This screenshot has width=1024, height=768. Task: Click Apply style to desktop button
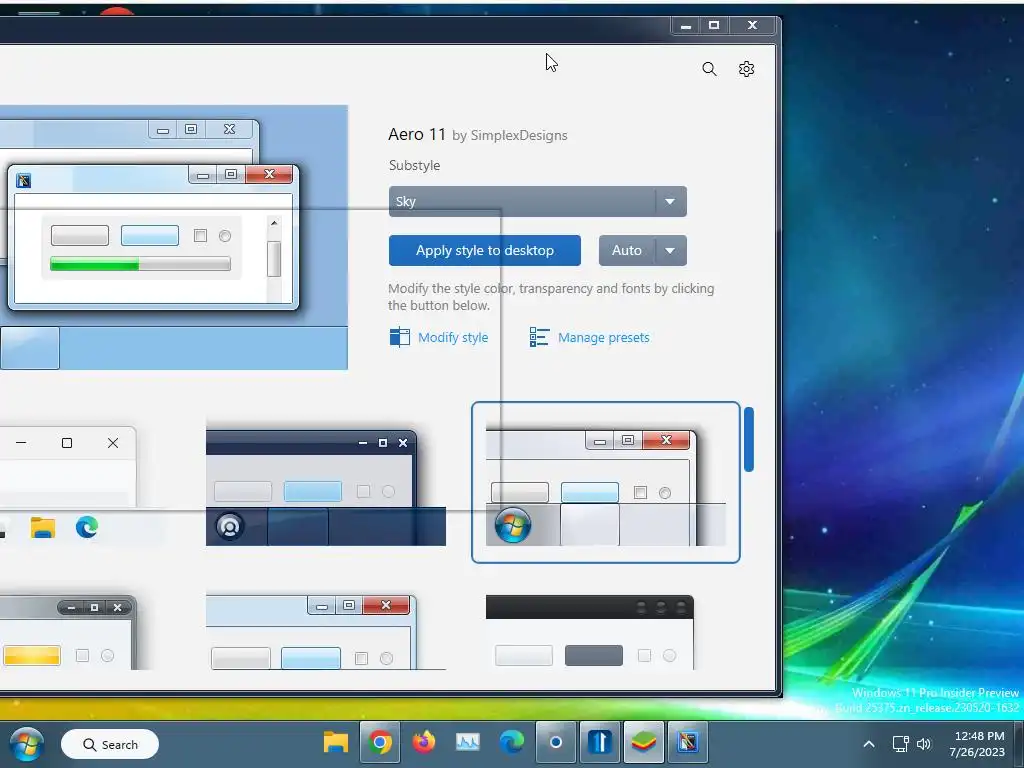[485, 250]
